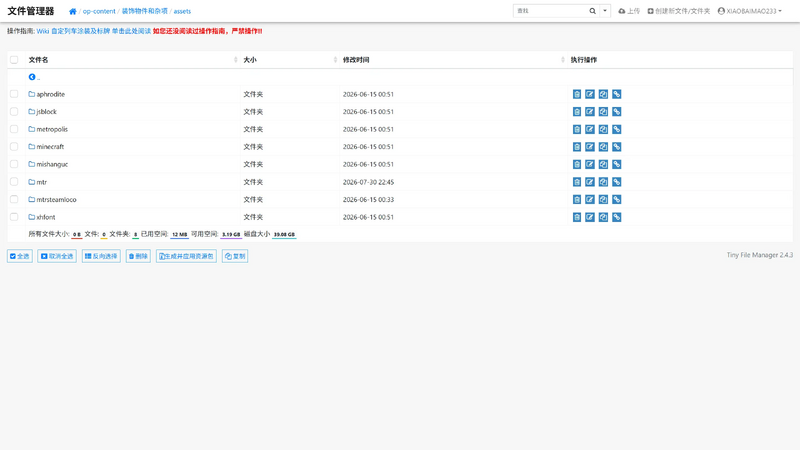Rename the metropolis folder
Screen dimensions: 800x450
pos(590,130)
